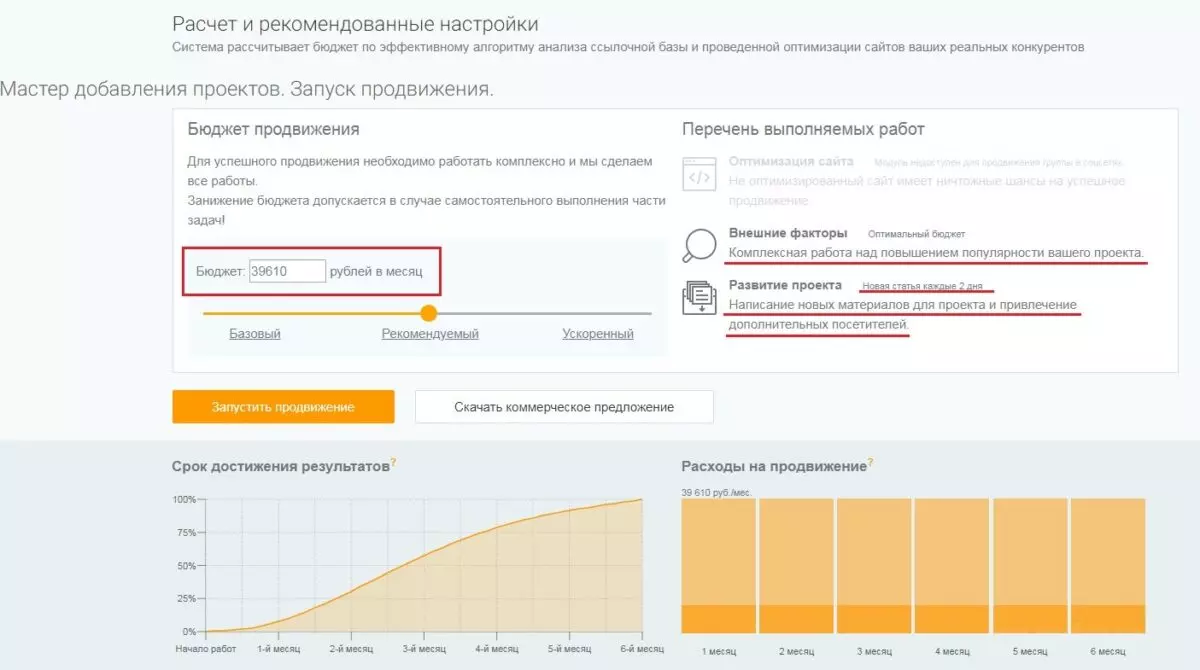
Task: Click the orange budget slider handle
Action: pos(429,313)
